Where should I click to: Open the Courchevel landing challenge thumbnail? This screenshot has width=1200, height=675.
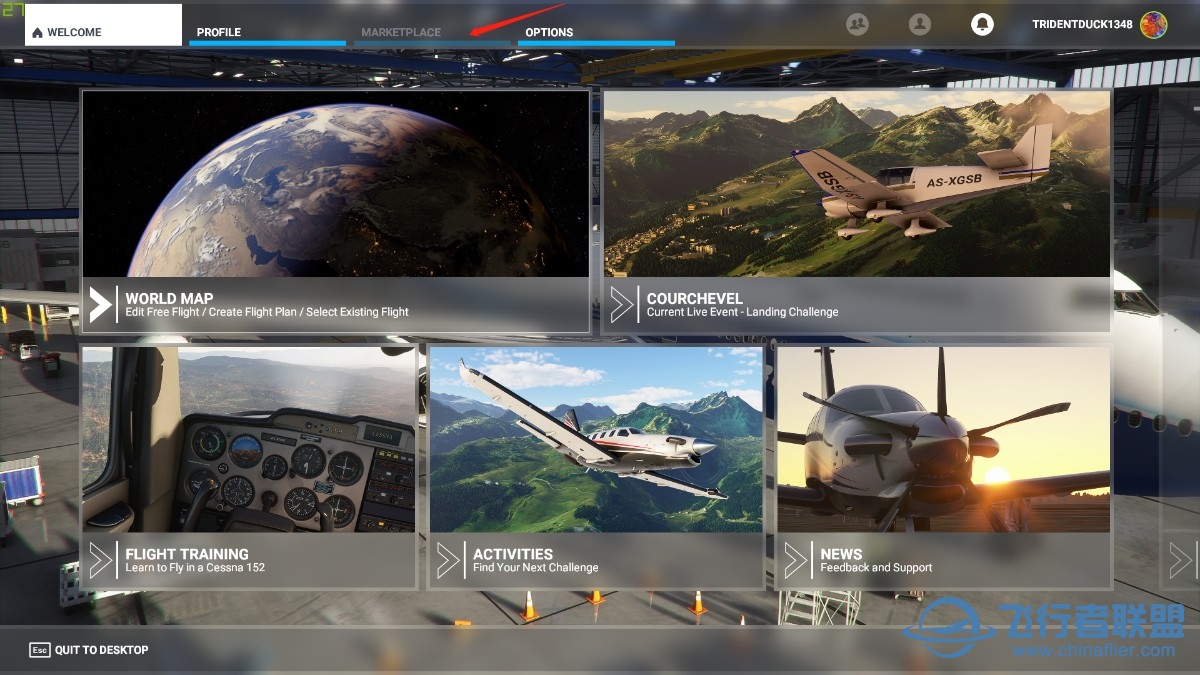[857, 184]
